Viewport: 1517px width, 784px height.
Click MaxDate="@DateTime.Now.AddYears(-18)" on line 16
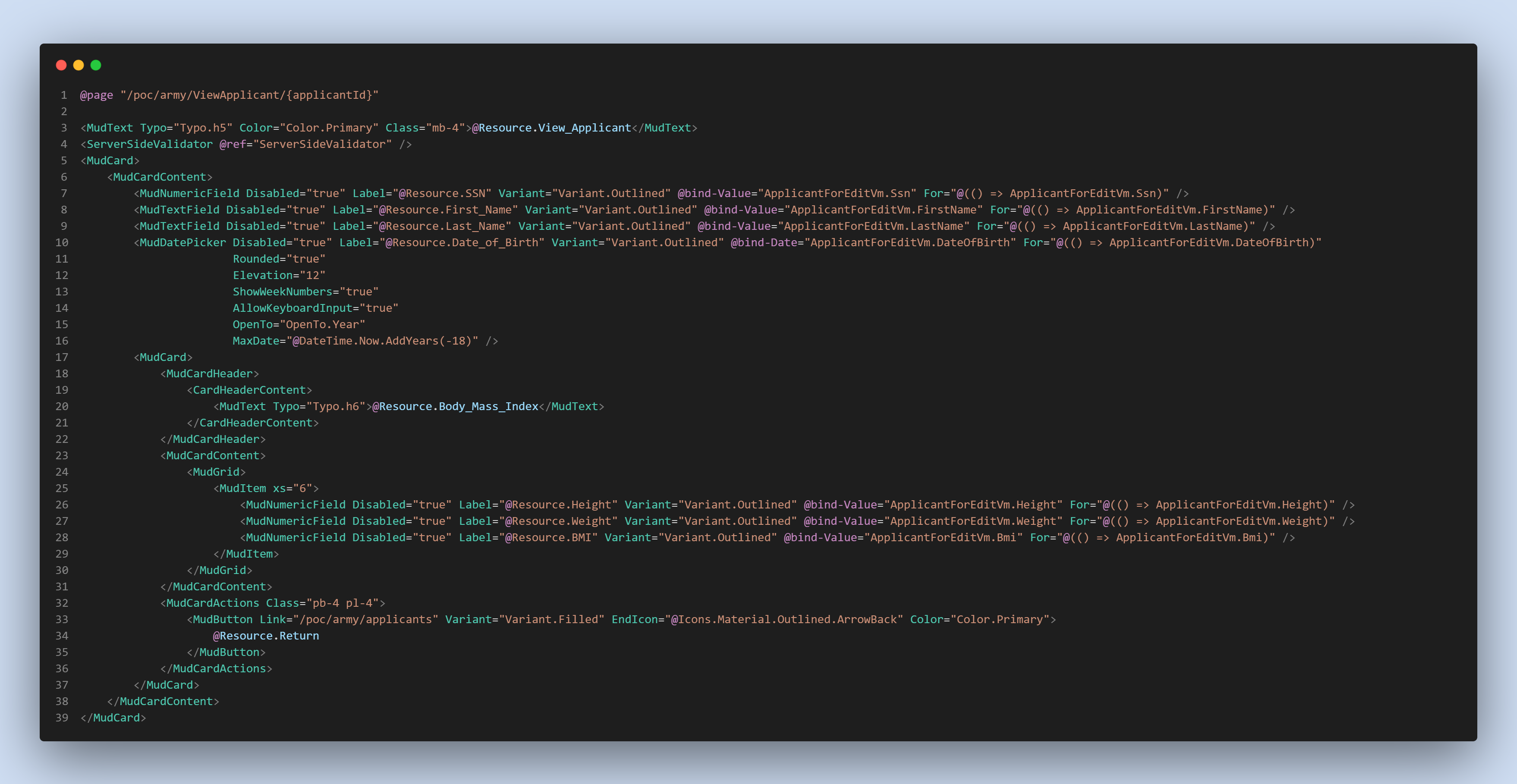(356, 342)
